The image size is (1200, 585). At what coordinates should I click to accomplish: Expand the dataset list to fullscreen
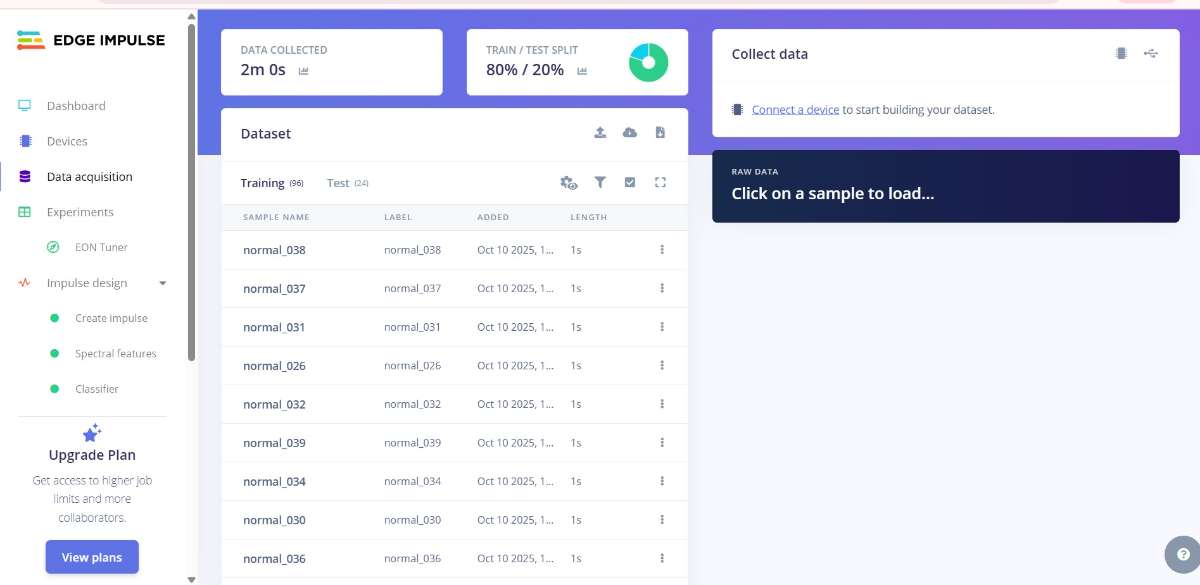660,183
